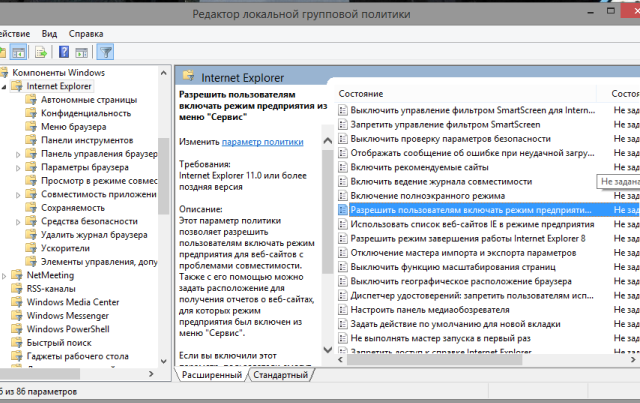The image size is (640, 403).
Task: Open the Вид menu
Action: click(49, 33)
